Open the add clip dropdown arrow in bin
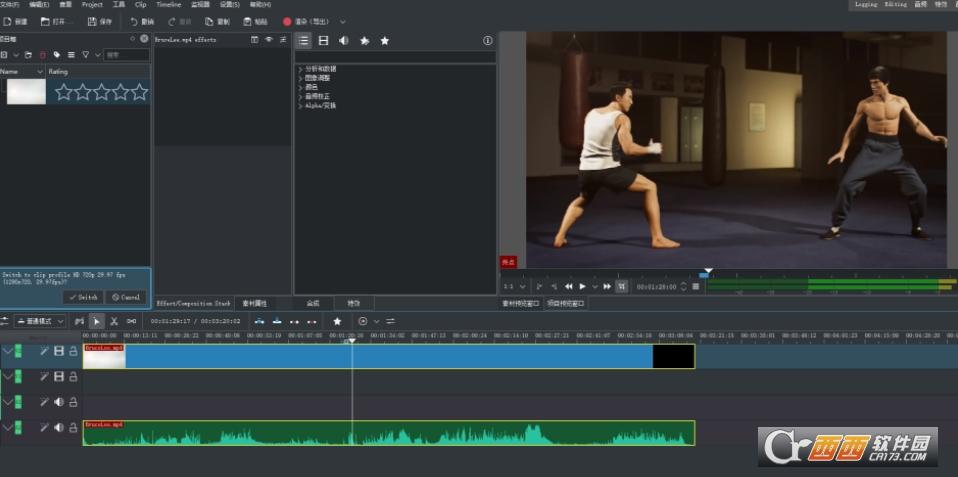Screen dimensions: 958x477 point(16,55)
